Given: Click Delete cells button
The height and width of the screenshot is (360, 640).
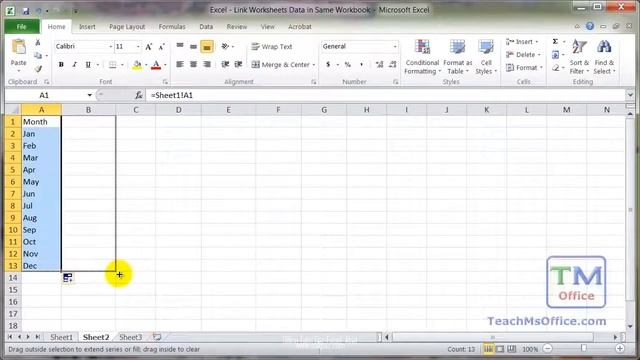Looking at the screenshot, I should coord(523,55).
